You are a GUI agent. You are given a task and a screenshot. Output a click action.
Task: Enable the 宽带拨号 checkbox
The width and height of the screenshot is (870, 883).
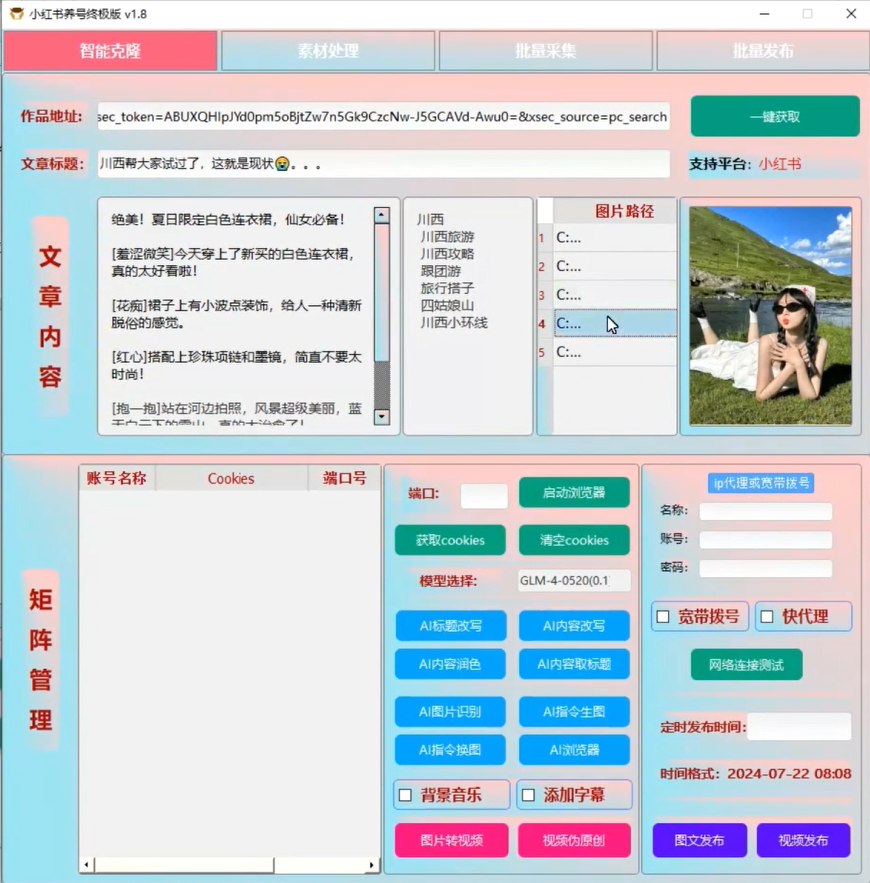coord(663,617)
